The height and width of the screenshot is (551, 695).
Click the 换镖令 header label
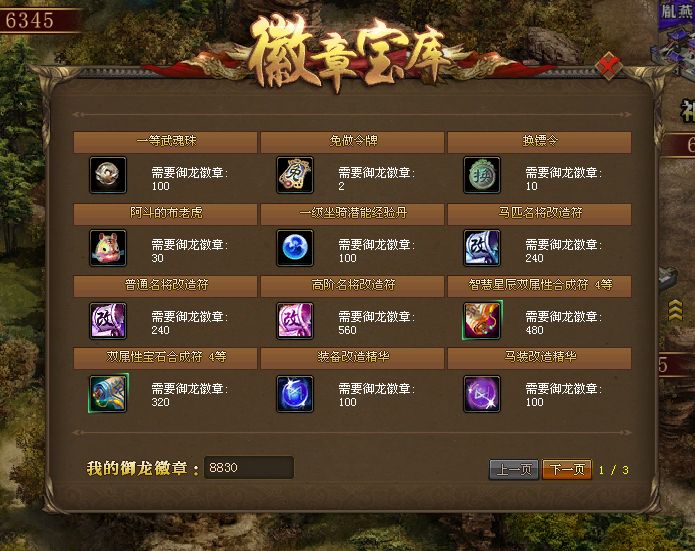click(540, 141)
